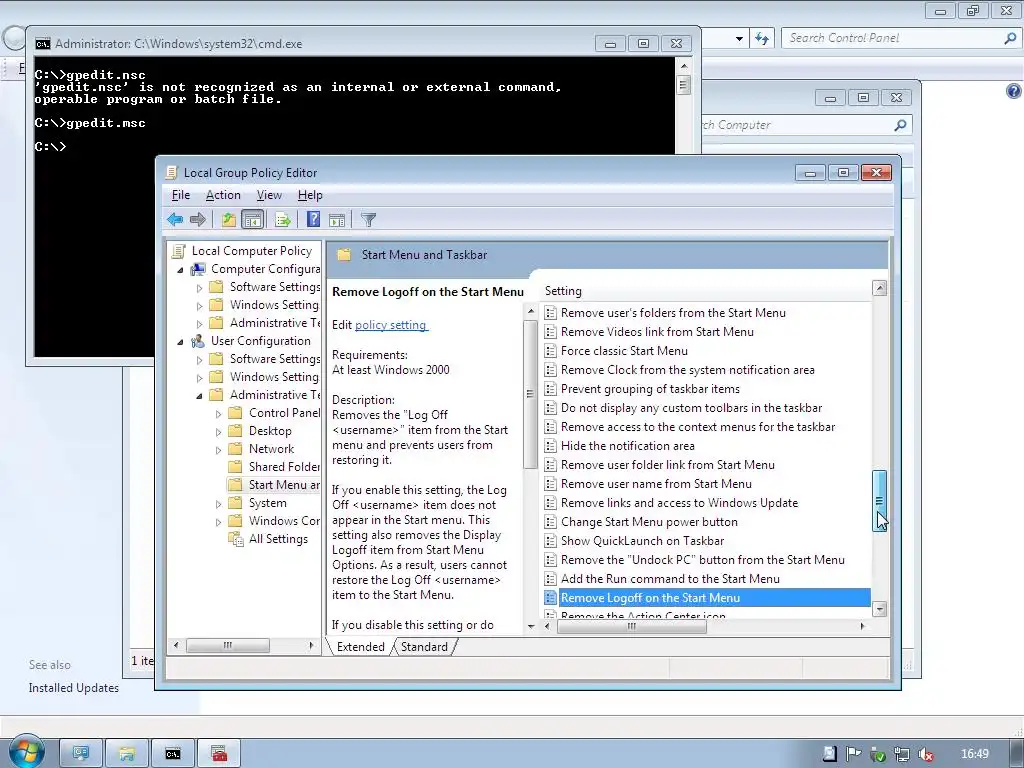Click the description pane vertical scrollbar thumb
1024x768 pixels.
[x=530, y=394]
